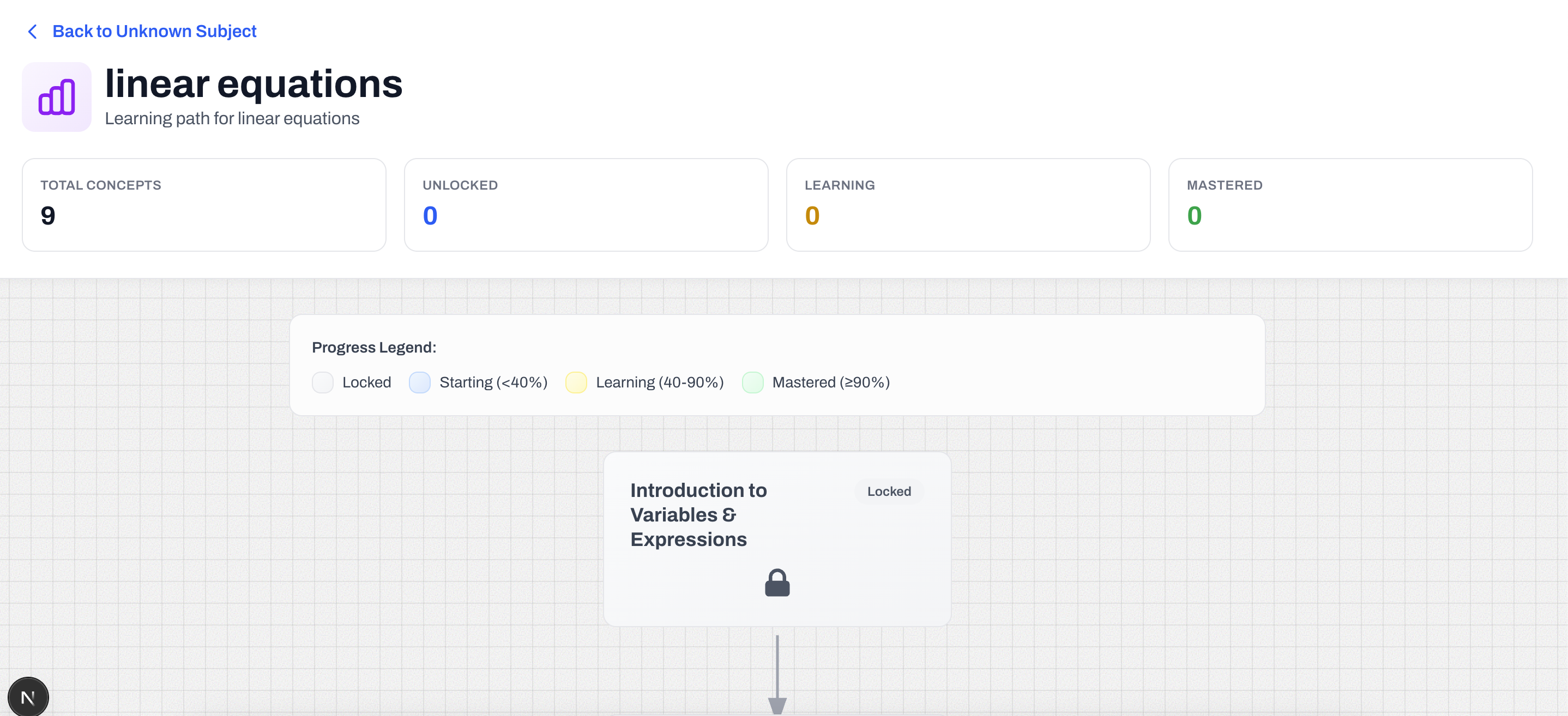1568x716 pixels.
Task: Open the Next.js dev tools badge
Action: (x=28, y=696)
